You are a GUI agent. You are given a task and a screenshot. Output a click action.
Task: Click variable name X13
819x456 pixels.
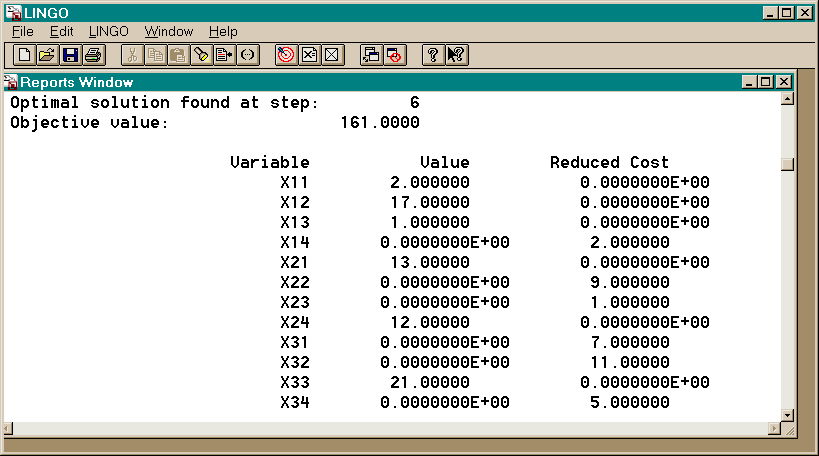coord(295,223)
